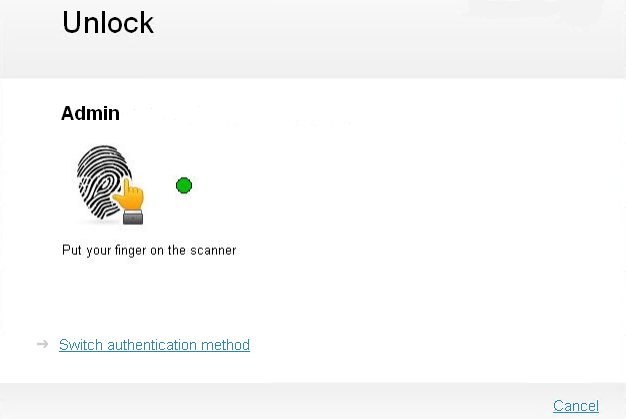The height and width of the screenshot is (419, 626).
Task: Click the word 'authentication' in the link
Action: (x=152, y=345)
